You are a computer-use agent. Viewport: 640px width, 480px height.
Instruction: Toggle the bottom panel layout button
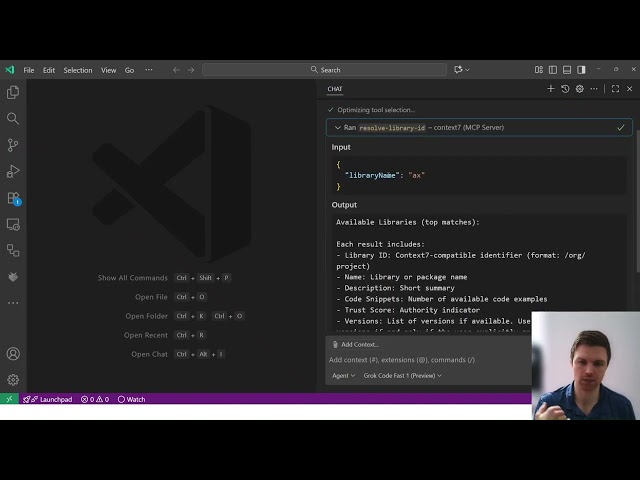(567, 70)
